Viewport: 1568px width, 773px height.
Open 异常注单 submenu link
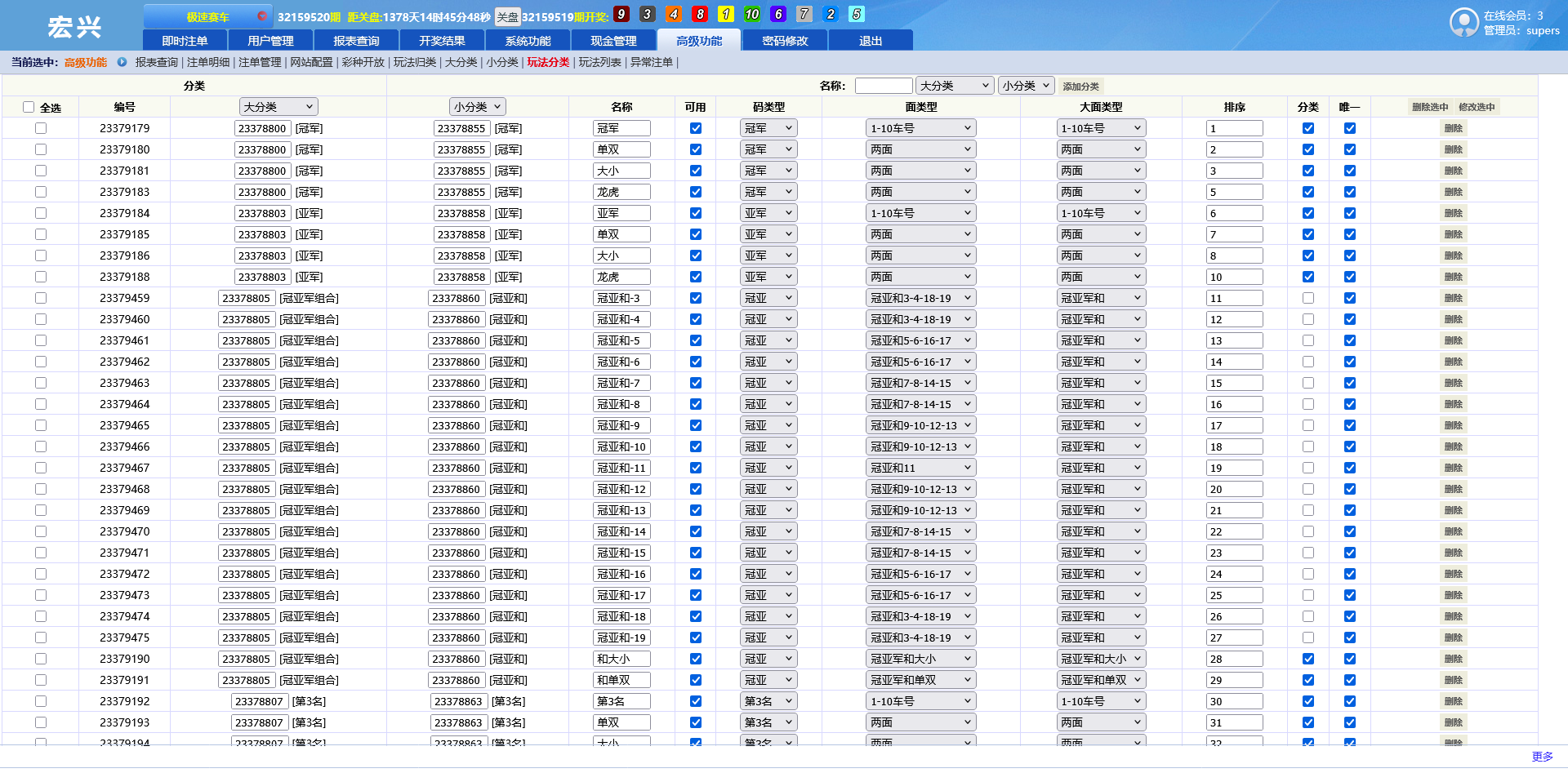652,62
